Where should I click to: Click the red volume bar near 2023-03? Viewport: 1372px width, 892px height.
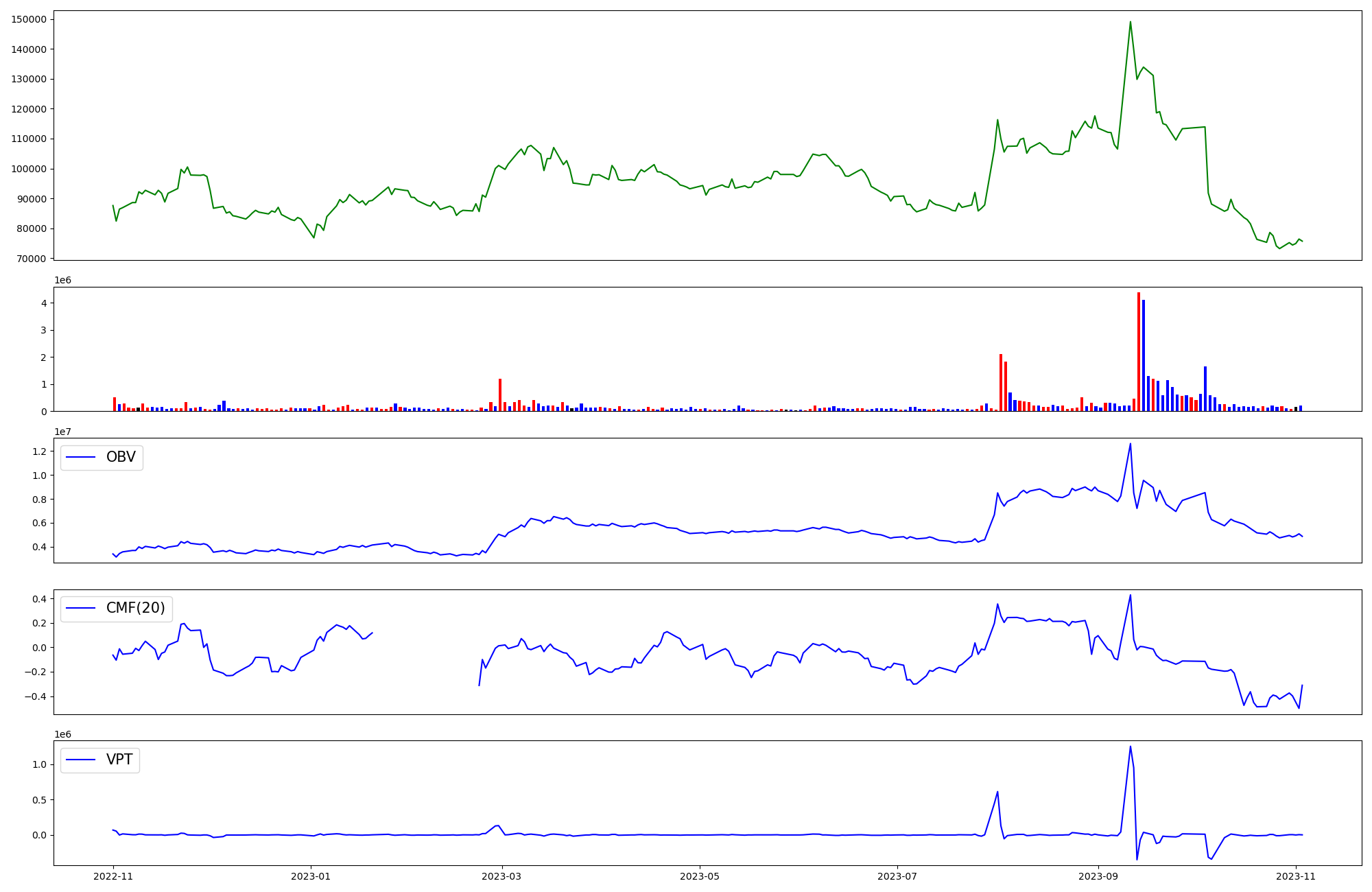tap(500, 395)
